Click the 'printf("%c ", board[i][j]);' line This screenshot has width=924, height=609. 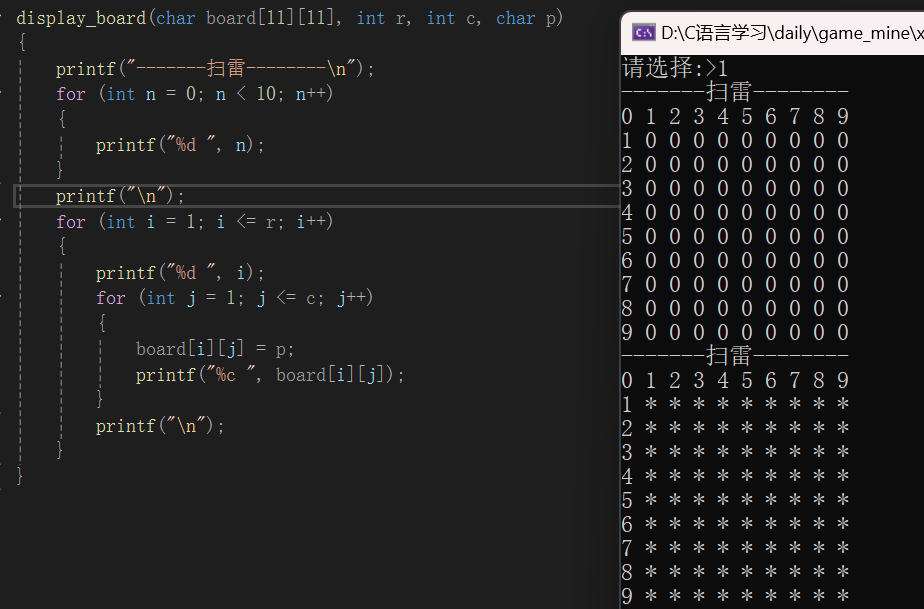coord(270,375)
